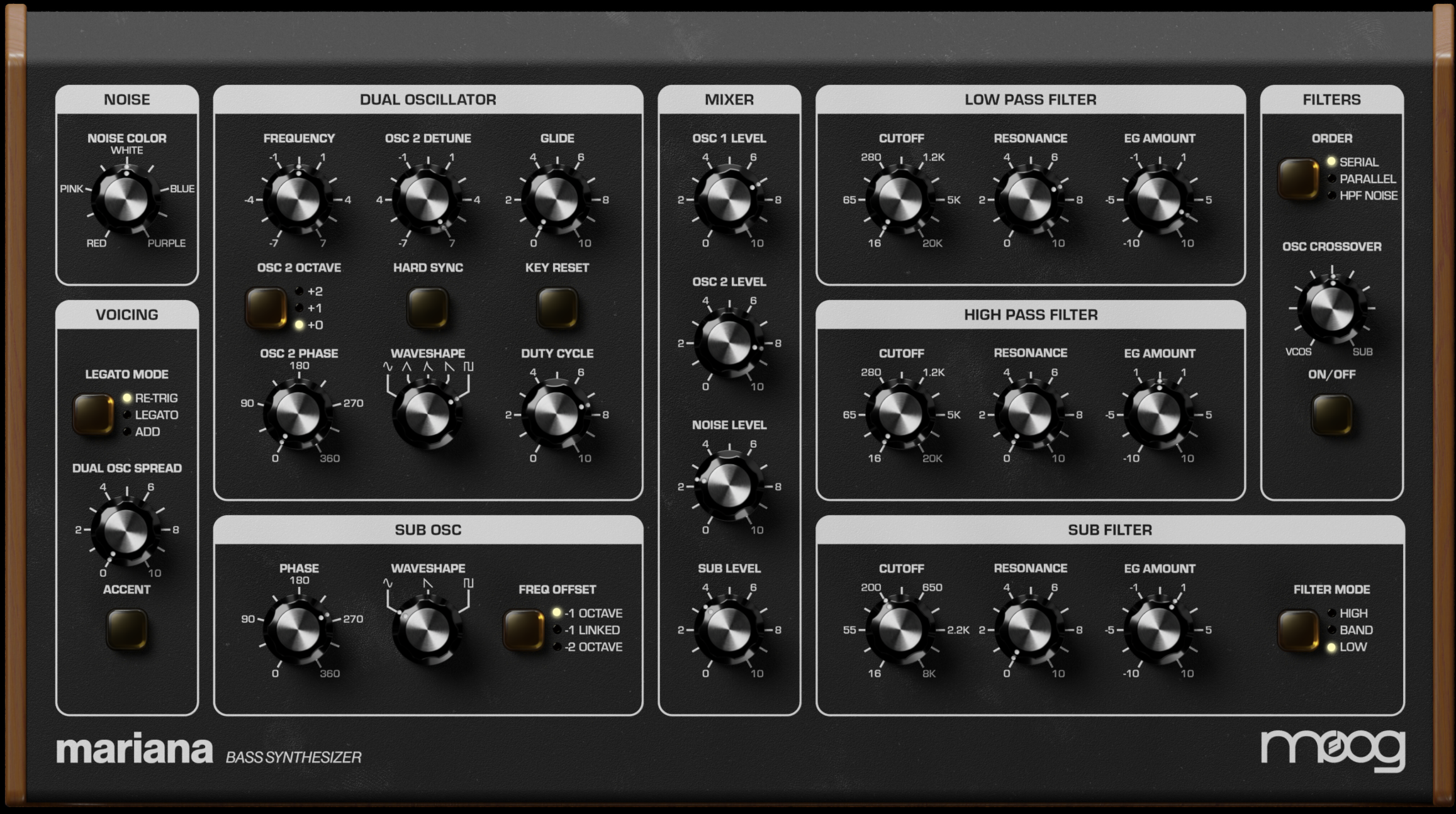Click the Noise Color knob

coord(126,199)
